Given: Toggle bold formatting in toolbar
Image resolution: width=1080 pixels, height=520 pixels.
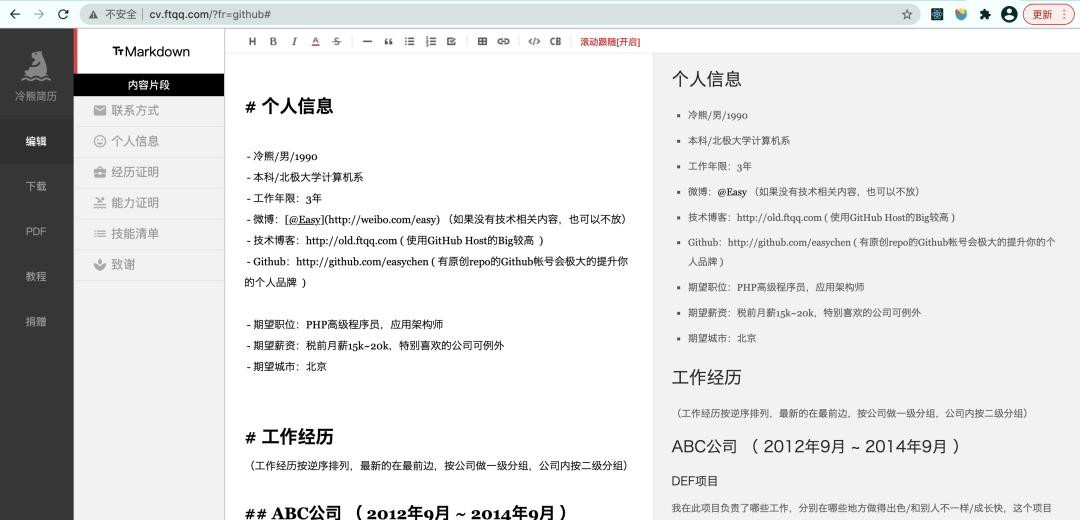Looking at the screenshot, I should [x=273, y=41].
